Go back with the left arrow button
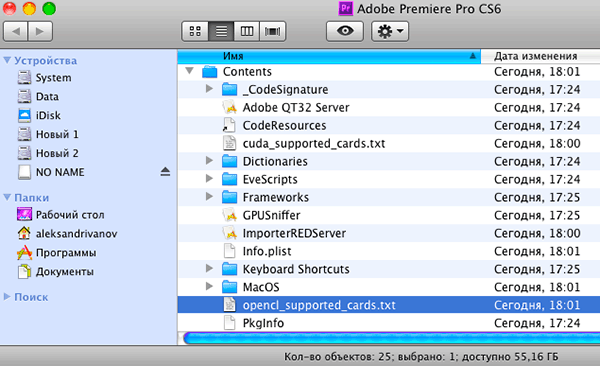 [x=16, y=31]
